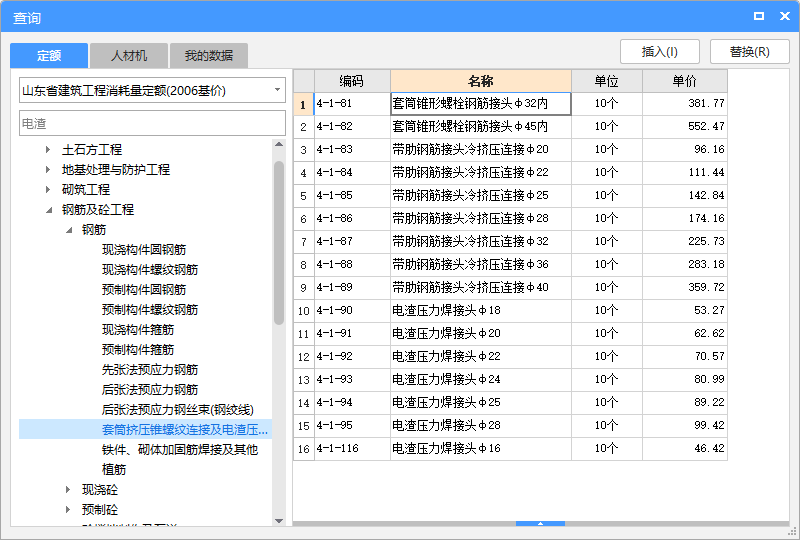This screenshot has height=540, width=800.
Task: Select row 电渣压力焊接头Φ18
Action: (x=481, y=310)
